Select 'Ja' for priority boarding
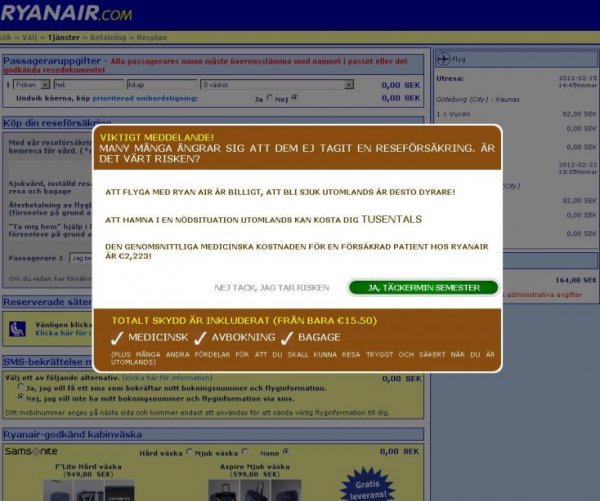This screenshot has width=600, height=501. [x=271, y=99]
